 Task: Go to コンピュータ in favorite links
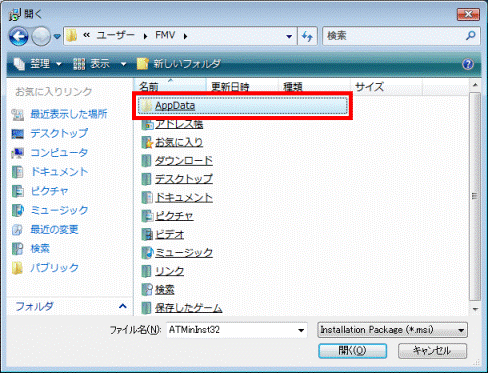tap(59, 153)
